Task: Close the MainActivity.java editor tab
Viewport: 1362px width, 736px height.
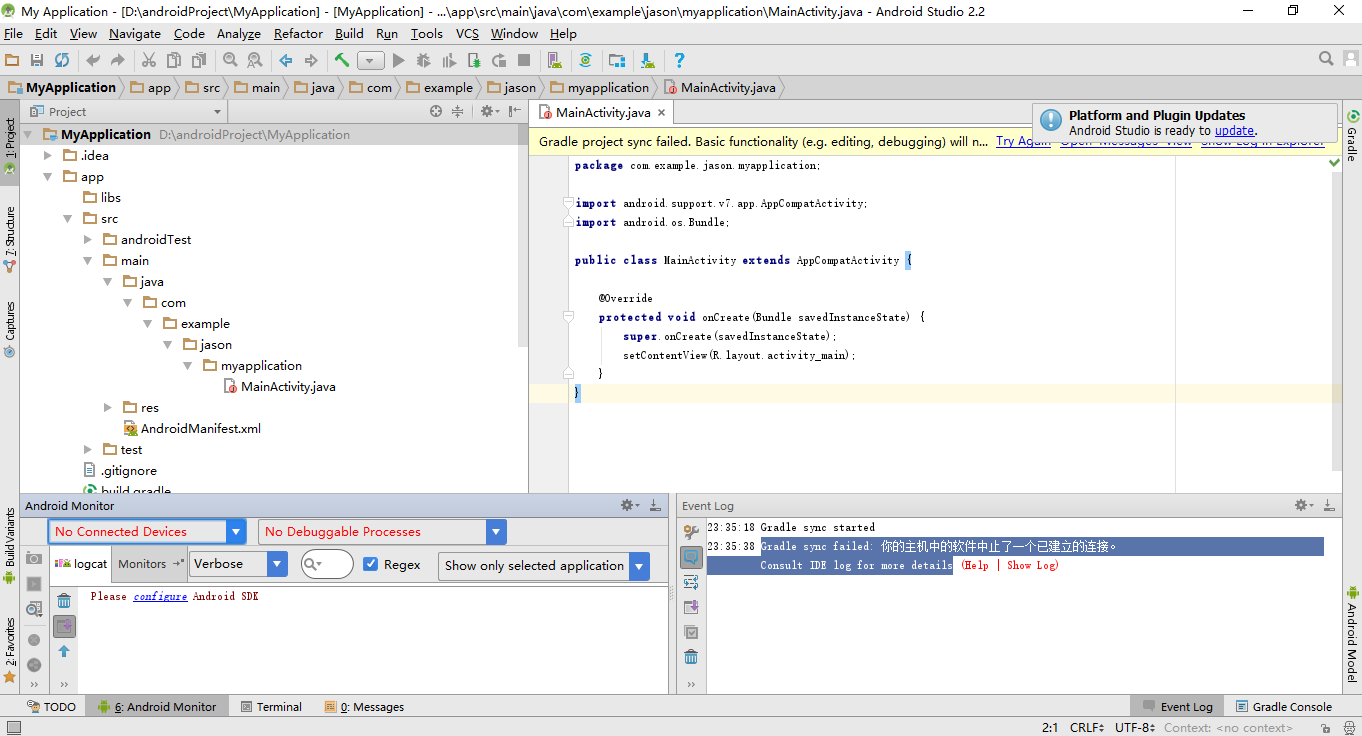Action: pos(662,113)
